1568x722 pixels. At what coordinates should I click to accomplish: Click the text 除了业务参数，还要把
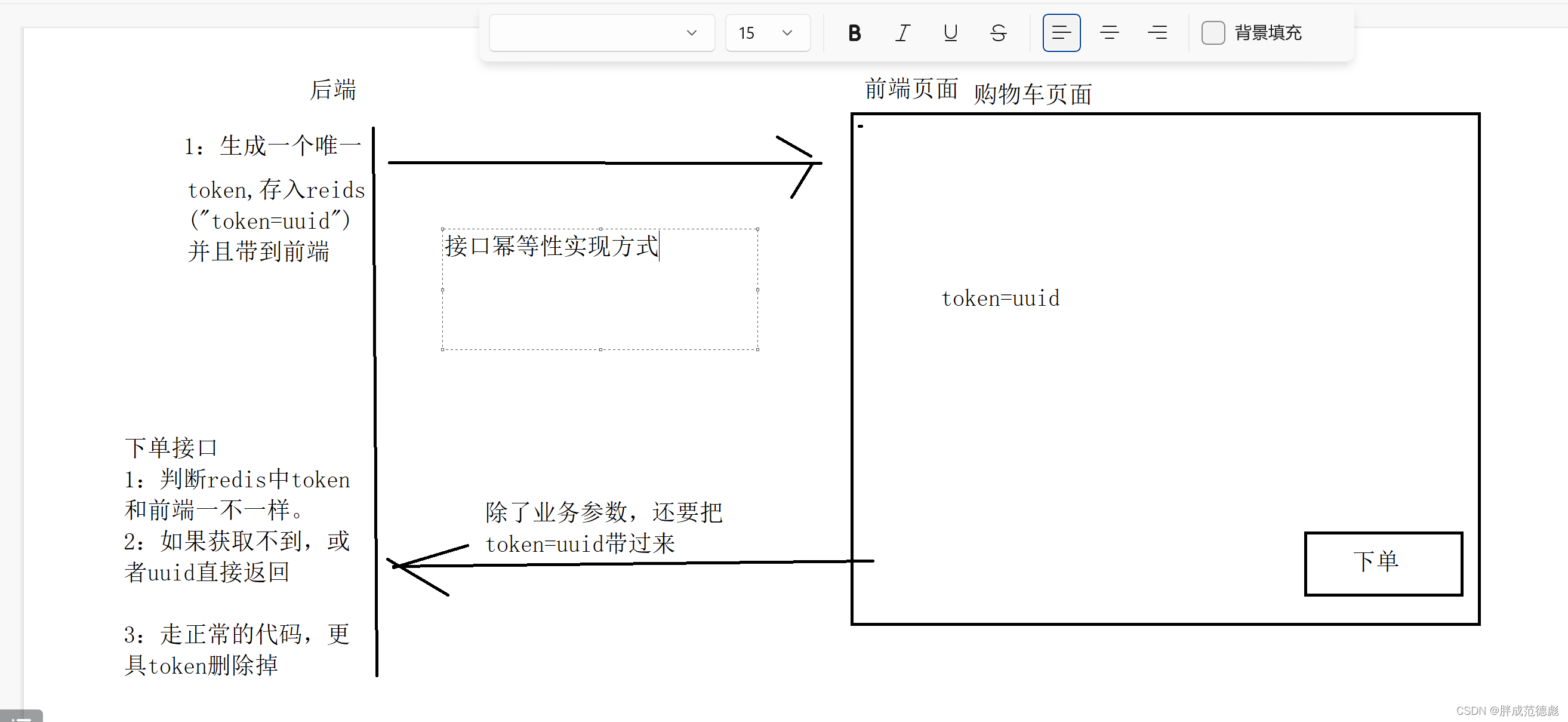click(x=604, y=512)
